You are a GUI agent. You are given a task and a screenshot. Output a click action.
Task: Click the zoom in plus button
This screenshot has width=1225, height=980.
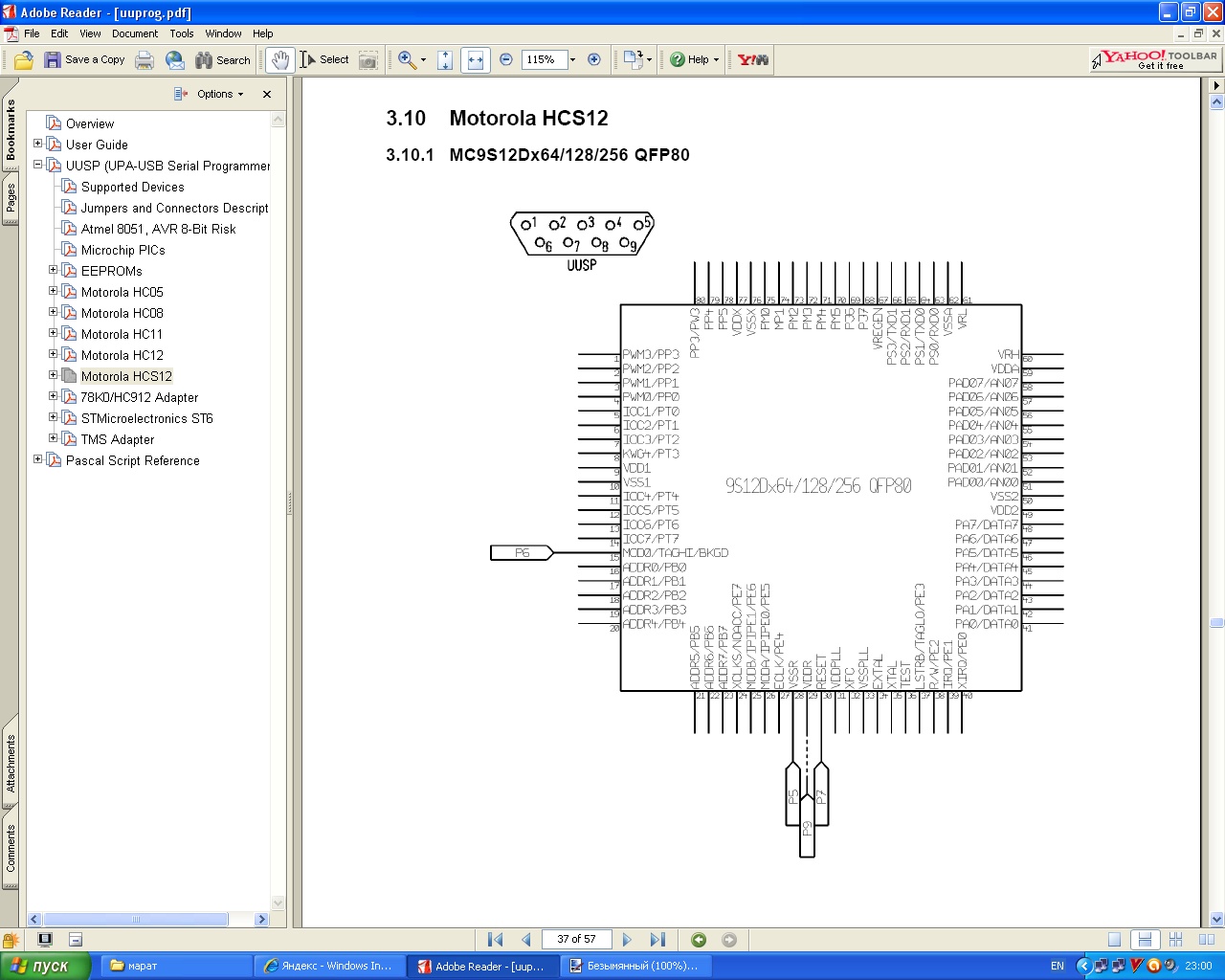click(594, 60)
